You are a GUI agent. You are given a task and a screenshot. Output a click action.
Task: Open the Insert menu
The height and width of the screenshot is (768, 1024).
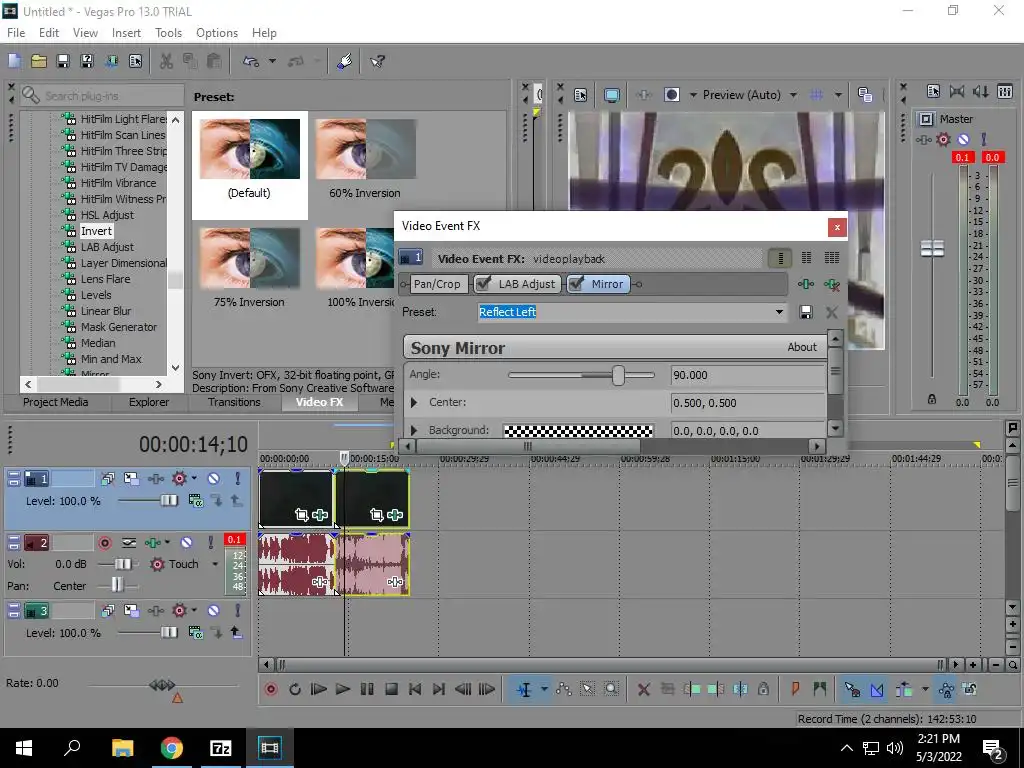point(126,33)
